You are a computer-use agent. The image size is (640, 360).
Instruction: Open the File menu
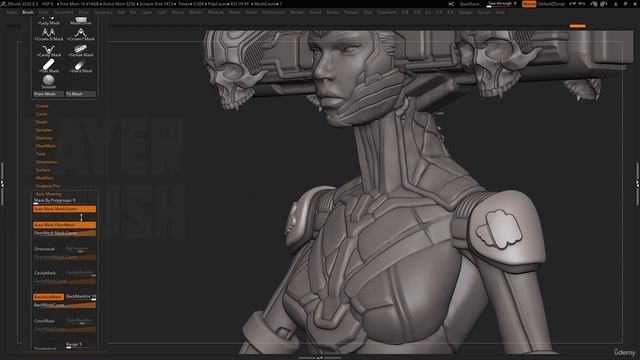(133, 12)
